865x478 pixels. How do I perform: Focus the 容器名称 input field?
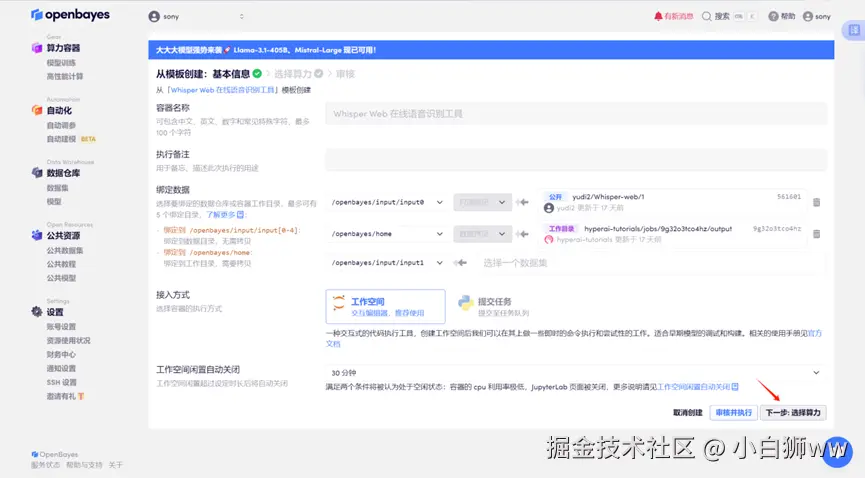[x=576, y=114]
